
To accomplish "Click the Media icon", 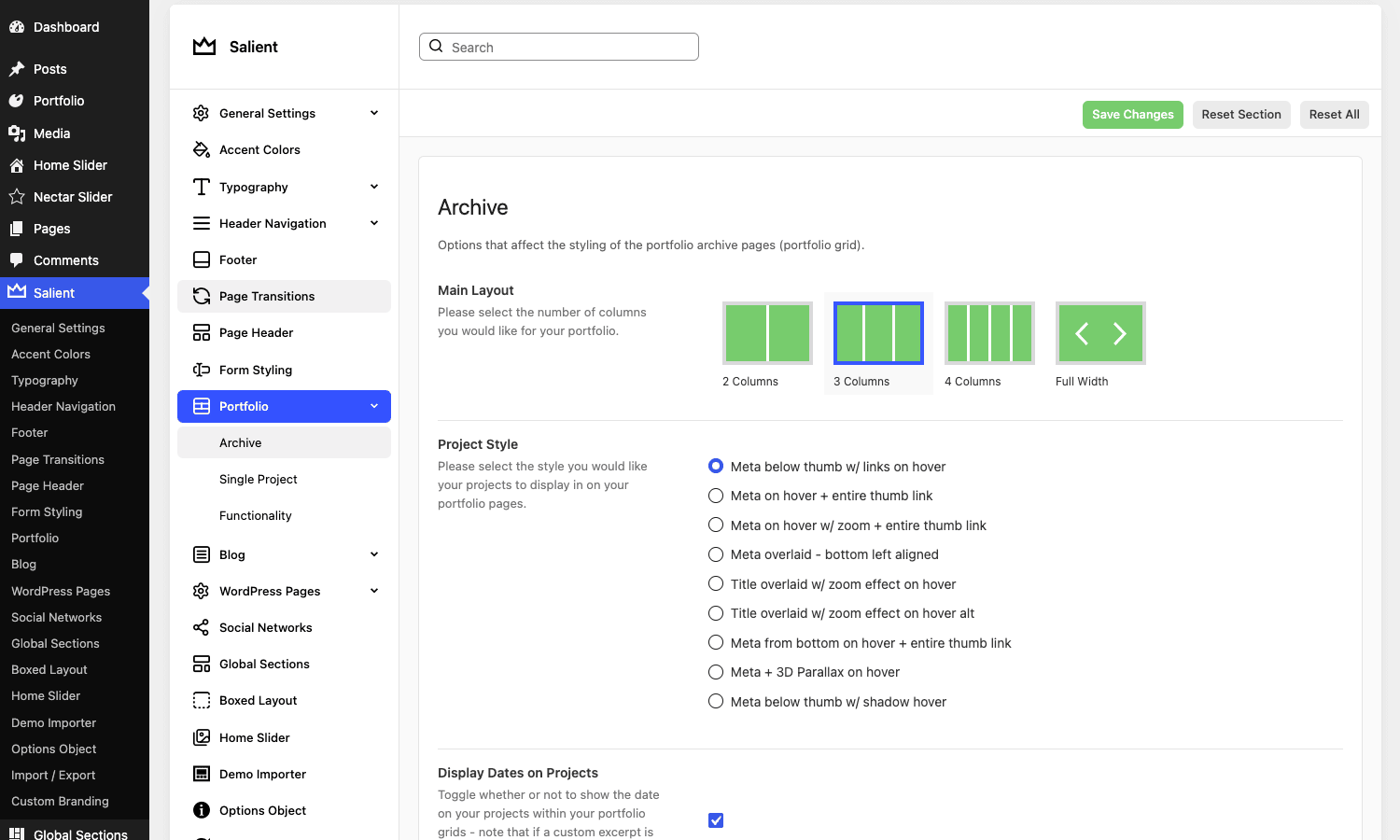I will click(x=17, y=133).
